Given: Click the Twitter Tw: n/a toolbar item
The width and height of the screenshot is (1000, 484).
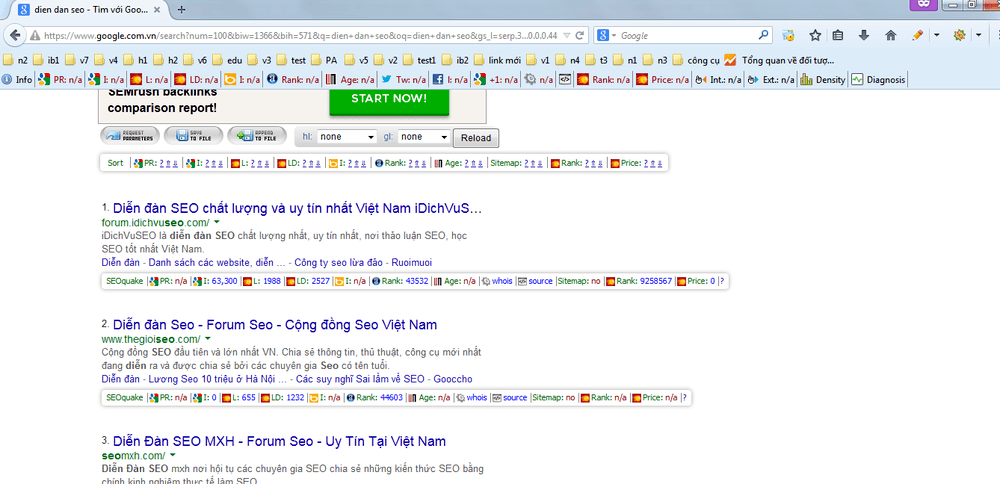Looking at the screenshot, I should (x=403, y=80).
